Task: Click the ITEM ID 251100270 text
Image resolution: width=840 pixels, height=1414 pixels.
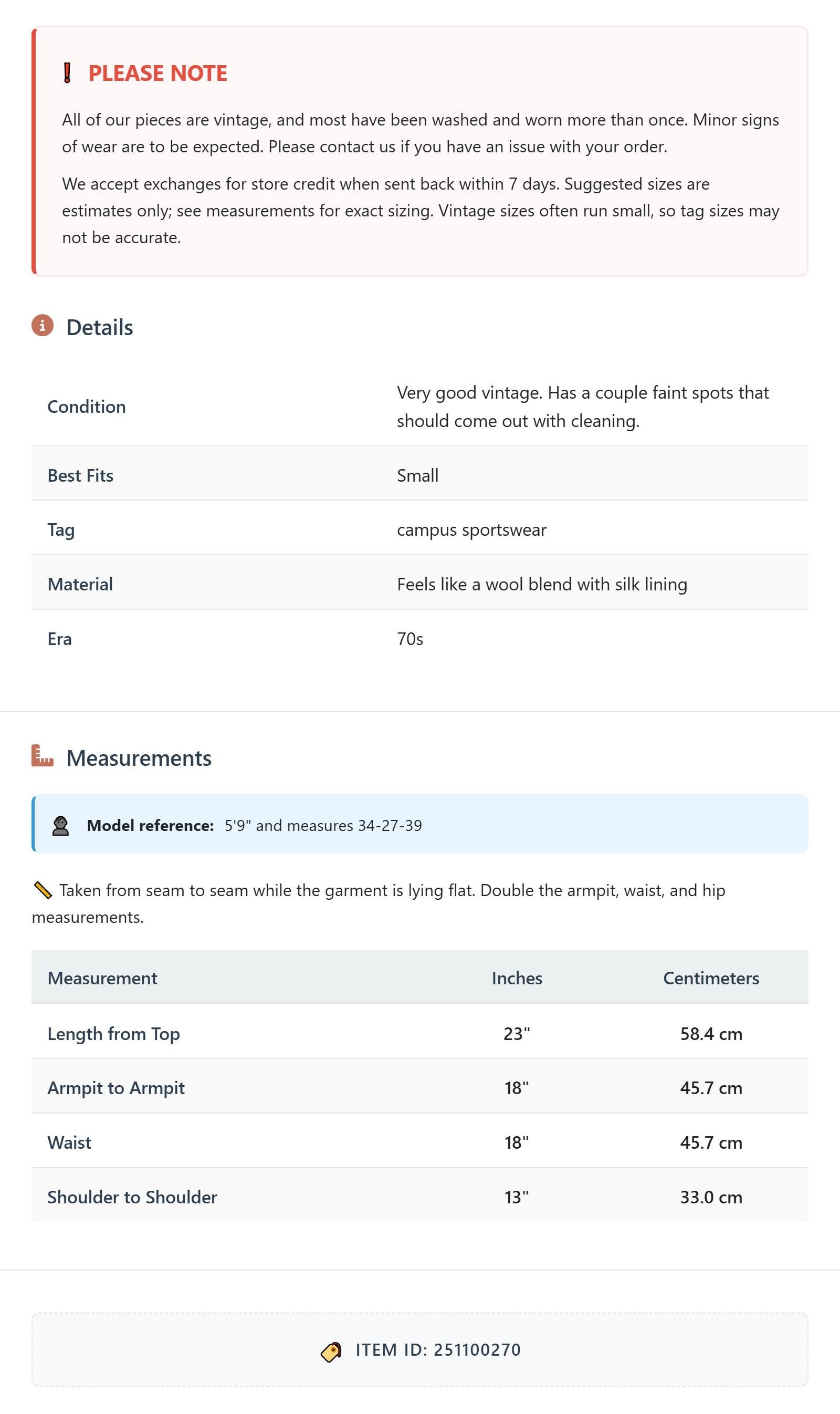Action: point(438,1349)
